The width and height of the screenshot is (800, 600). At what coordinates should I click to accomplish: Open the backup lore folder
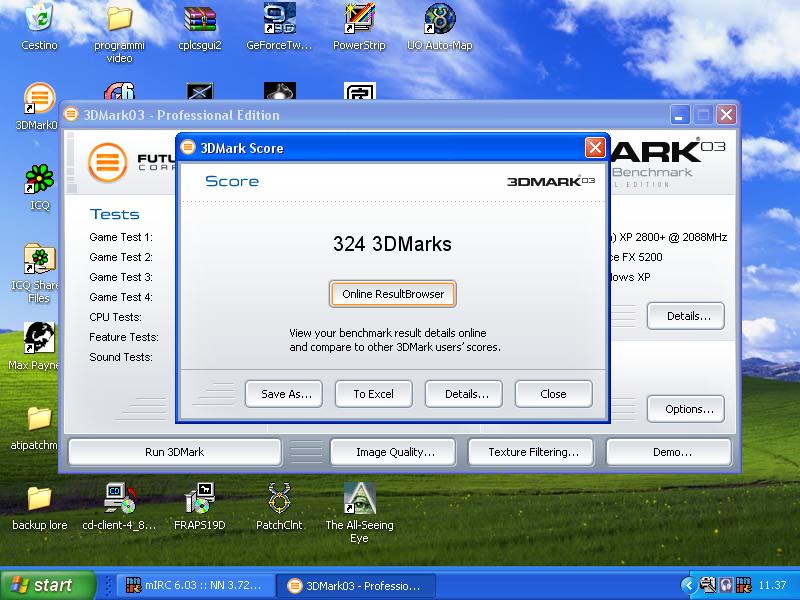click(39, 498)
